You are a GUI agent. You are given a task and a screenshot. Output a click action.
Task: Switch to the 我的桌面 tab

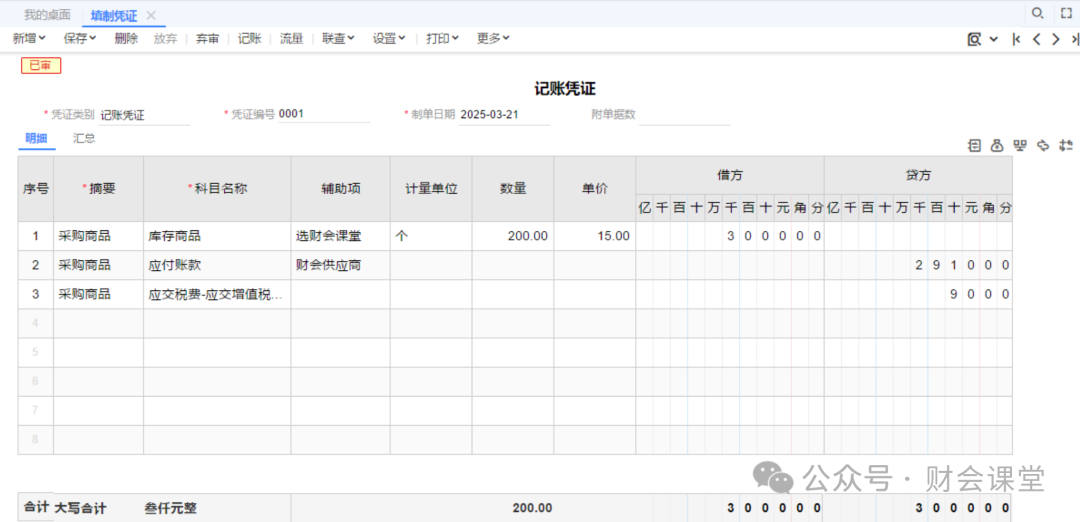coord(47,15)
